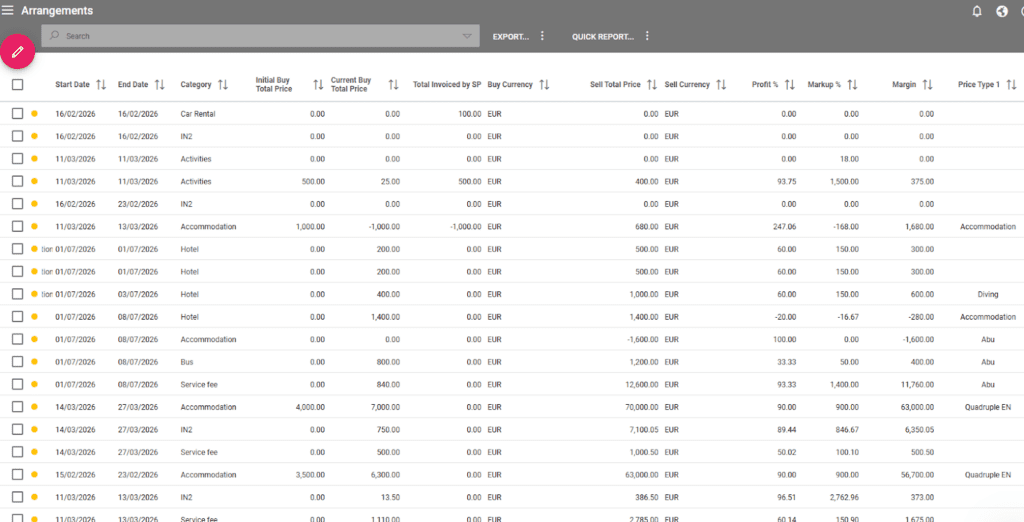Sort by Buy Currency column
Screen dimensions: 1024x522
pyautogui.click(x=544, y=84)
